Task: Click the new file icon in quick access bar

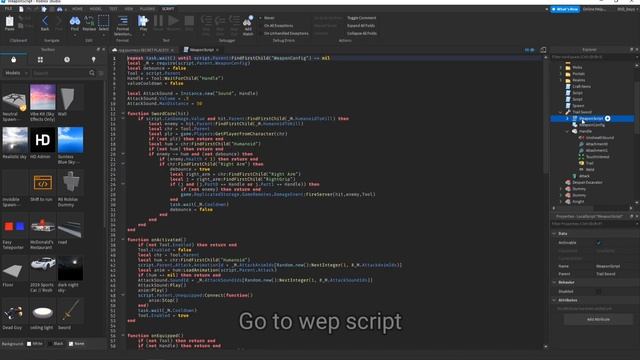Action: 21,9
